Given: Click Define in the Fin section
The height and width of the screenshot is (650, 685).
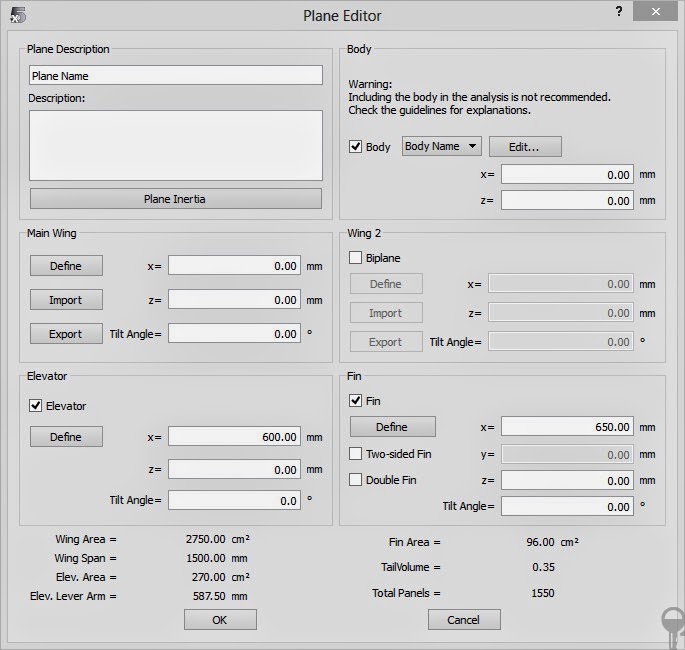Looking at the screenshot, I should (391, 427).
